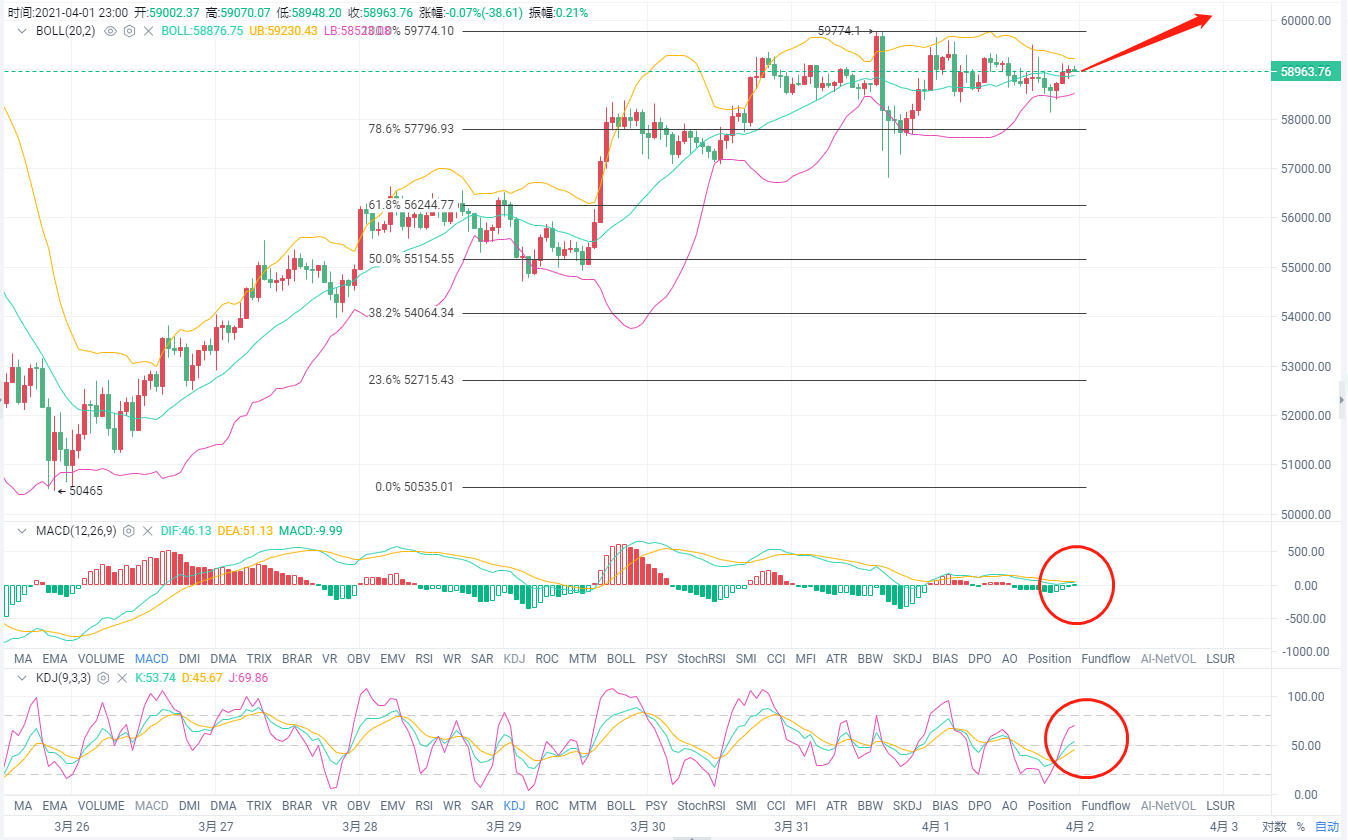Screen dimensions: 1348x840
Task: Select BRAR in the MACD panel indicator row
Action: pos(297,659)
